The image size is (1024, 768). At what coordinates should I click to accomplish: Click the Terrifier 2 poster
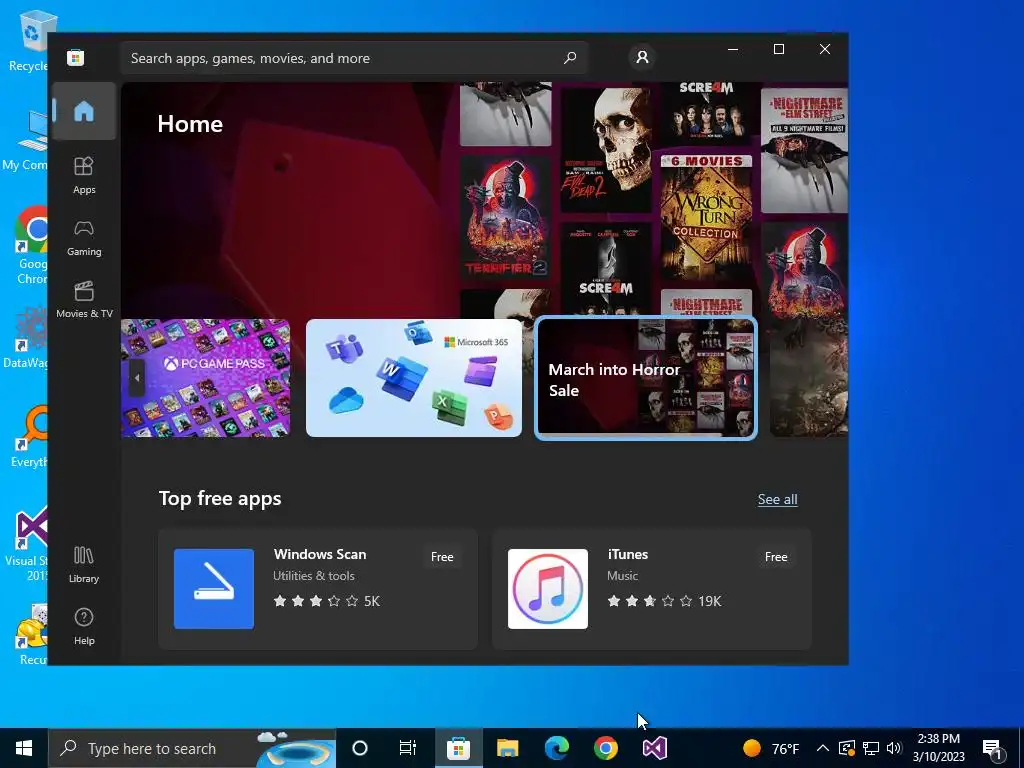(505, 217)
